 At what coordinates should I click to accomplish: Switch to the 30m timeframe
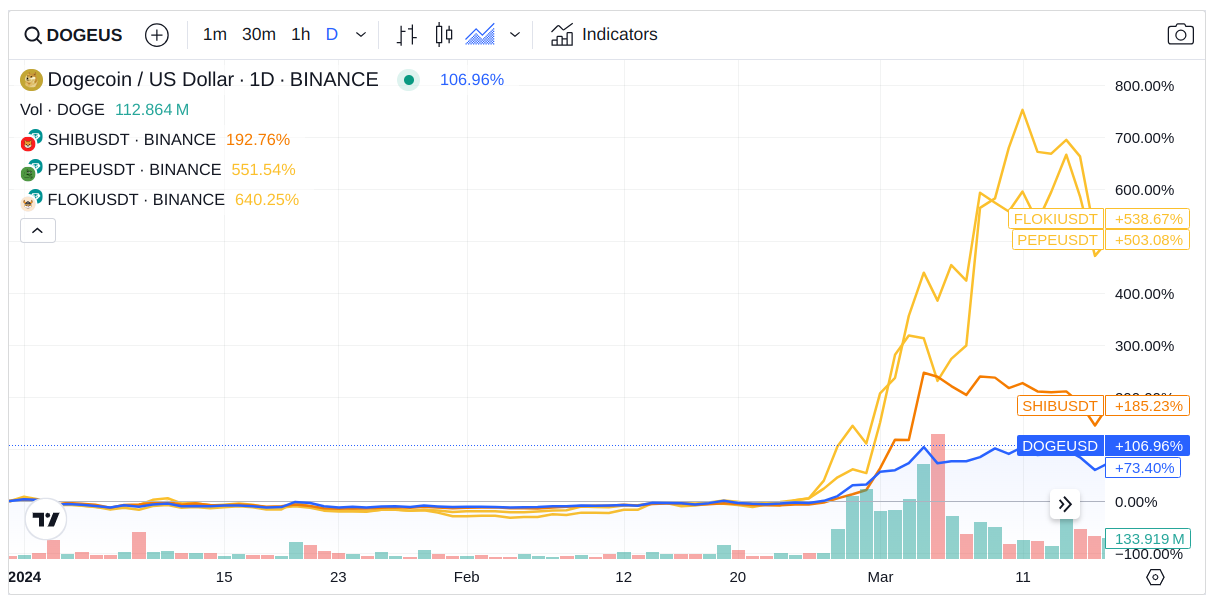258,35
